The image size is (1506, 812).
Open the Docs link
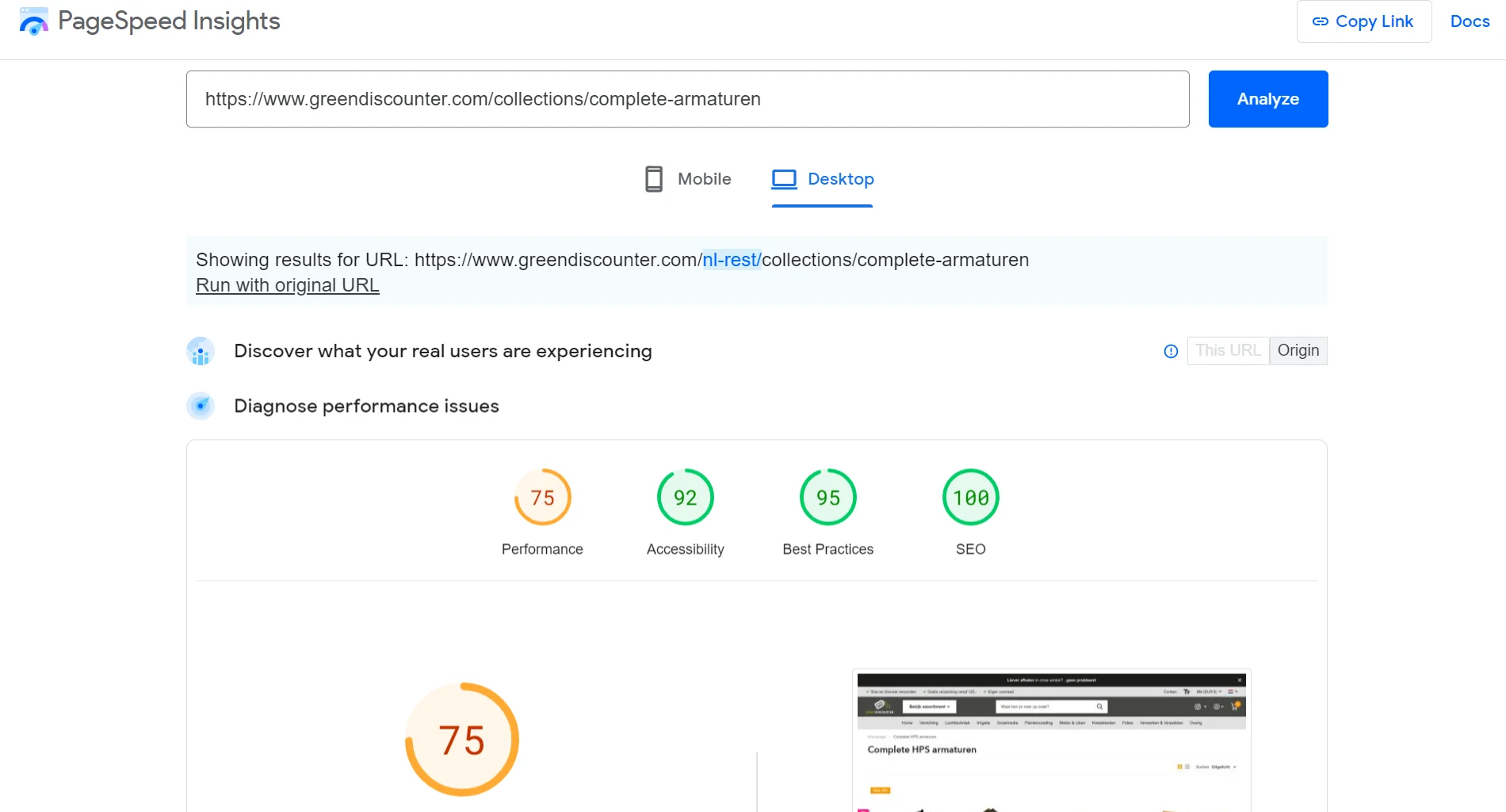point(1470,21)
